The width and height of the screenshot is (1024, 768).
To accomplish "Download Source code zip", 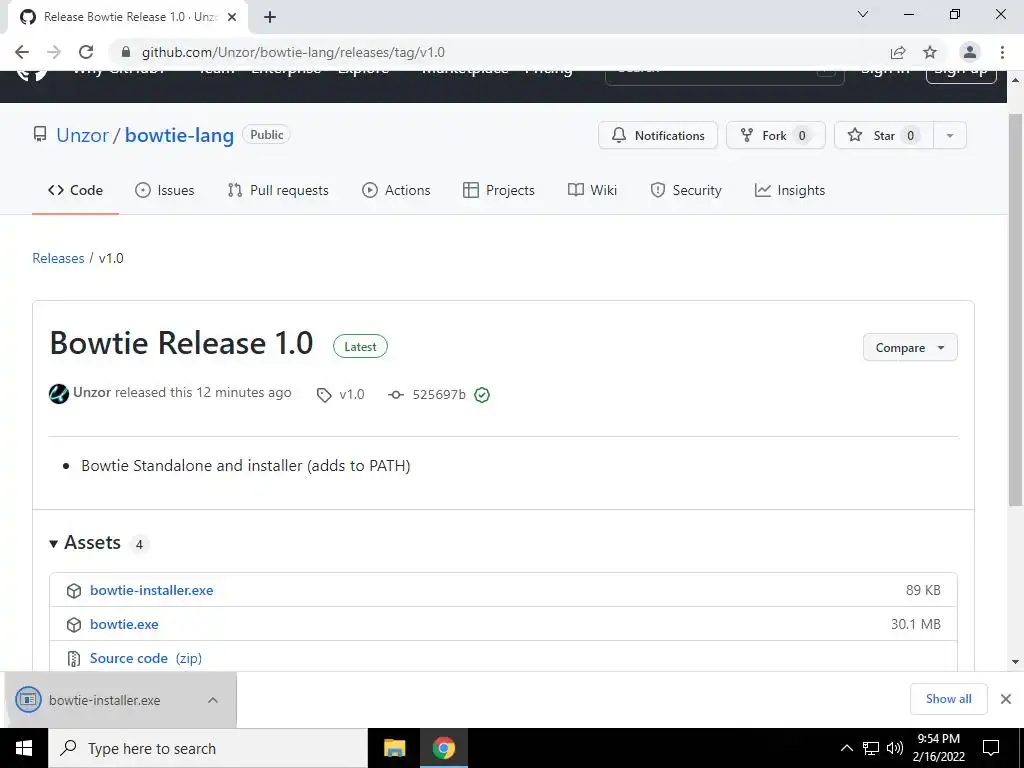I will (146, 658).
